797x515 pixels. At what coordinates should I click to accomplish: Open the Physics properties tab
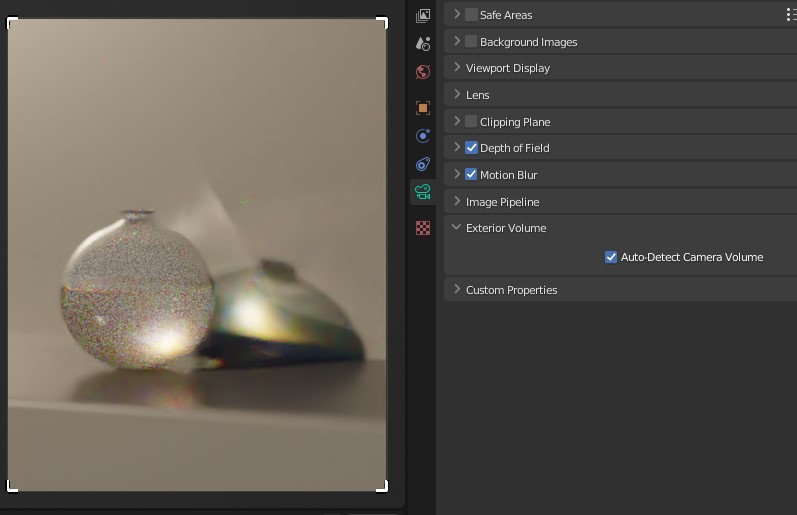point(423,136)
